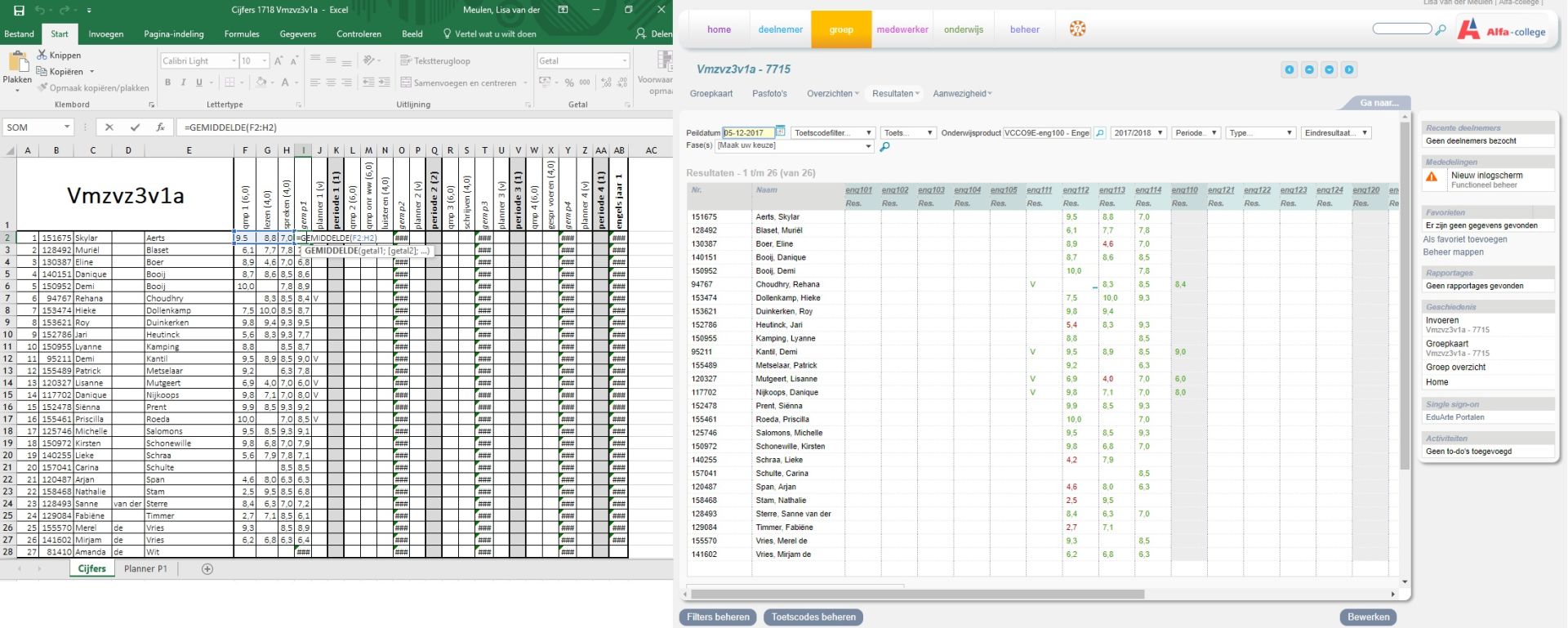Image resolution: width=1568 pixels, height=628 pixels.
Task: Open calendar picker next to Peildatum
Action: 780,131
